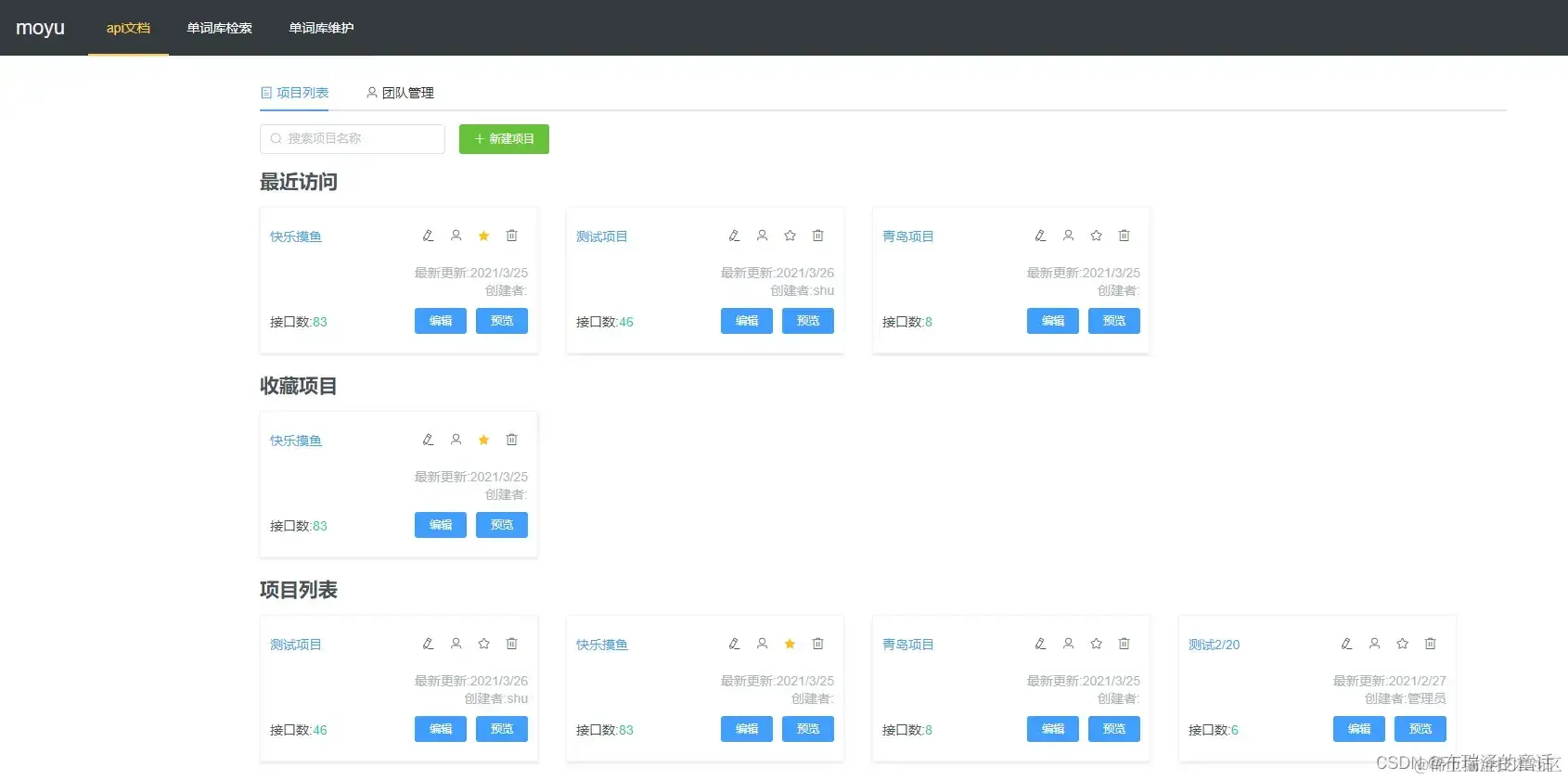Delete 快乐摸鱼 via trash icon in 最近访问
1568x780 pixels.
pos(511,236)
